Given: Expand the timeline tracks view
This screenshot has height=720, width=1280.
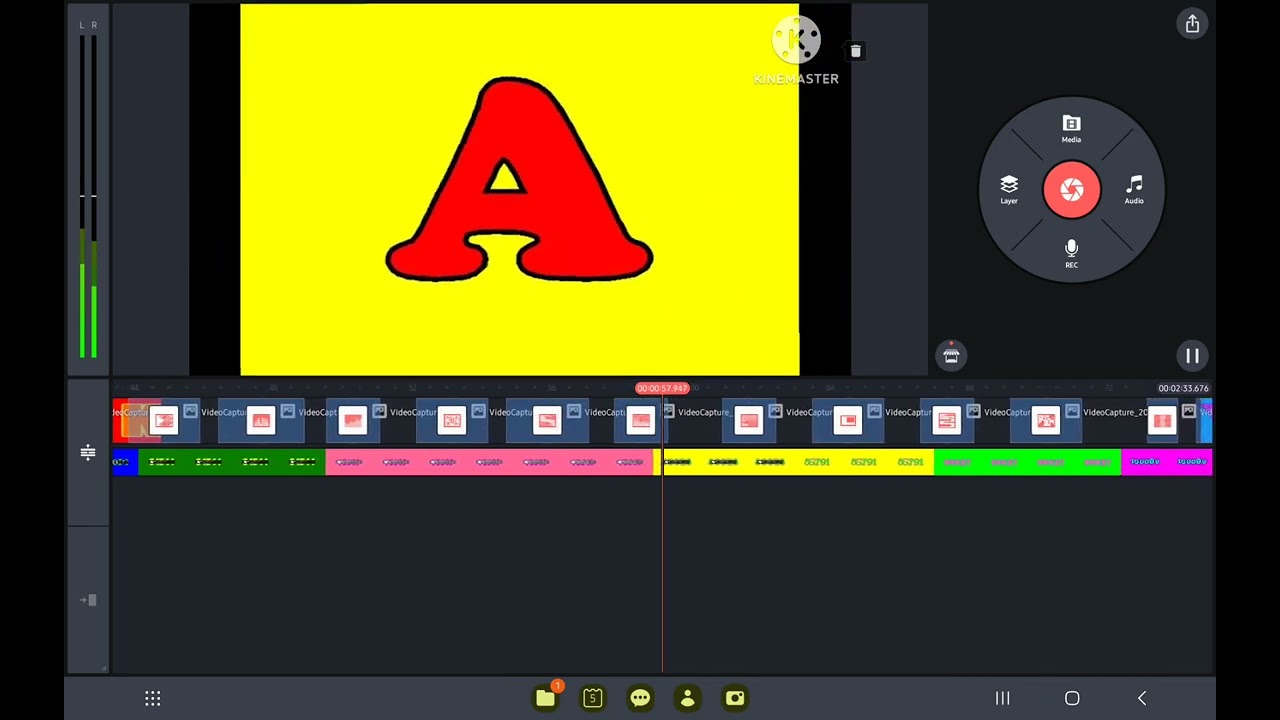Looking at the screenshot, I should click(88, 453).
